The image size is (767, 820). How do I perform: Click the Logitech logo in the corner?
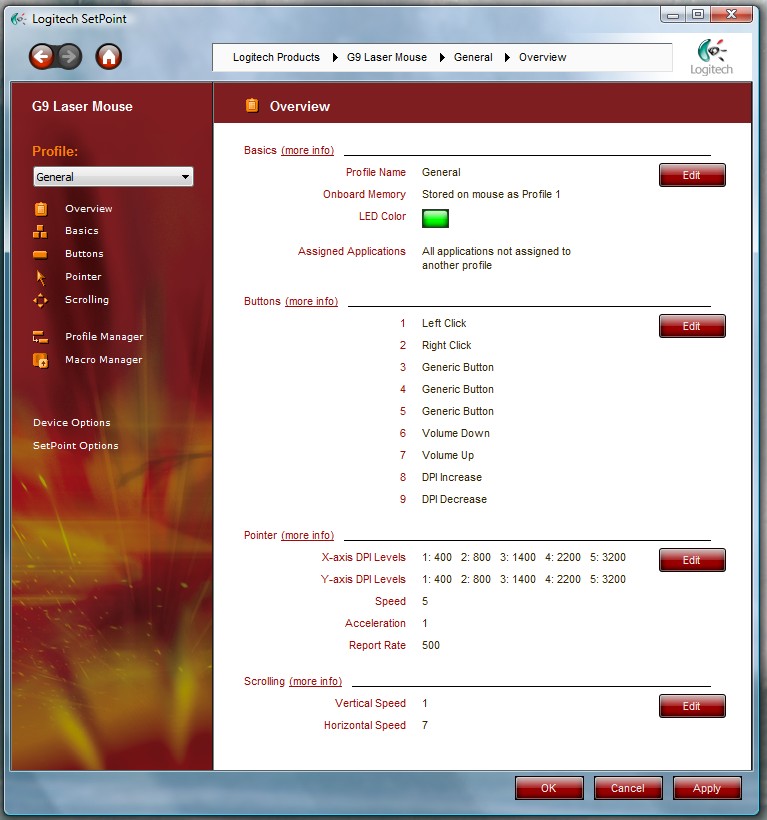pyautogui.click(x=712, y=57)
